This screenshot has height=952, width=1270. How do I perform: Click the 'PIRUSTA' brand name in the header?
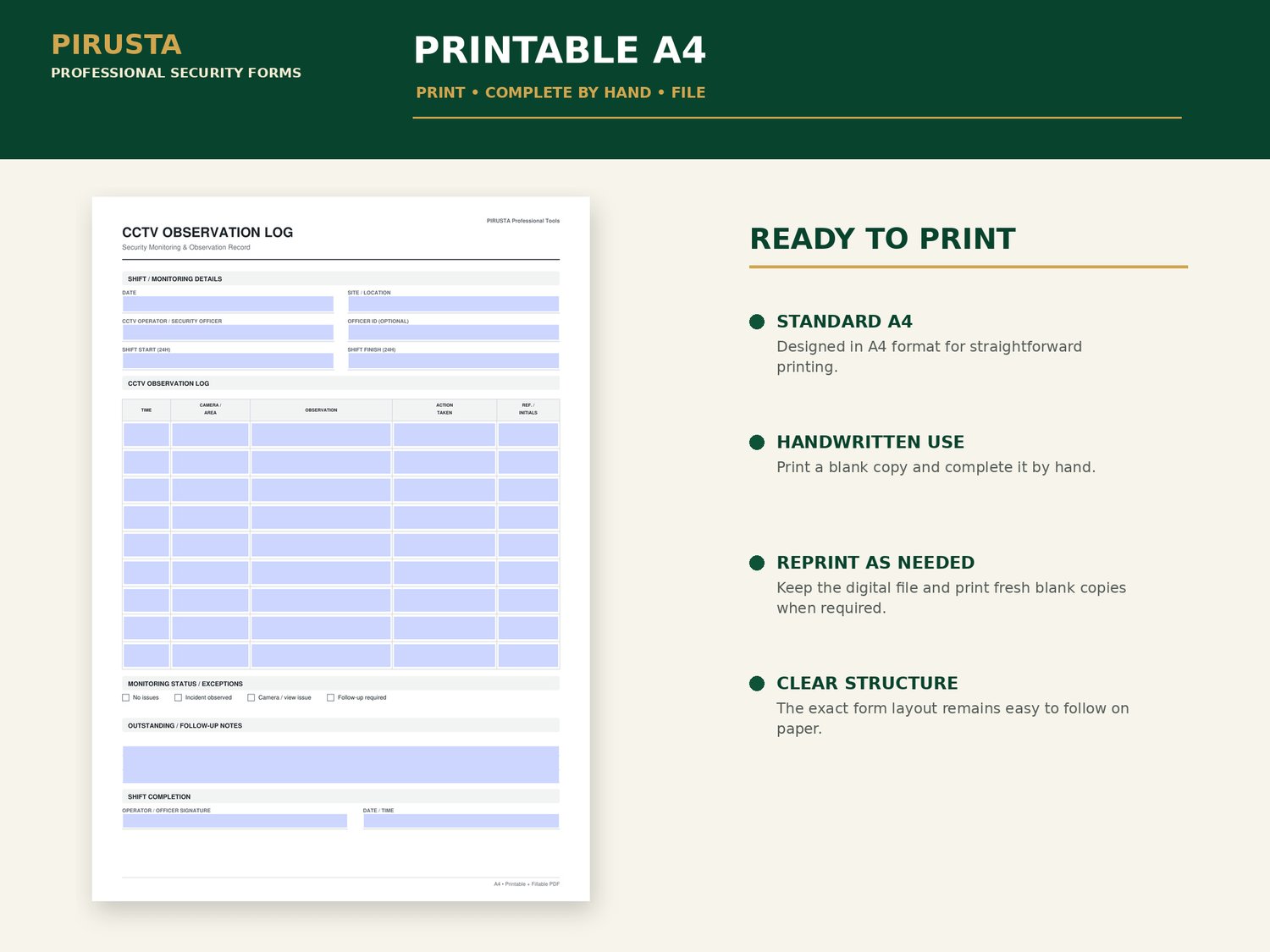pos(116,45)
